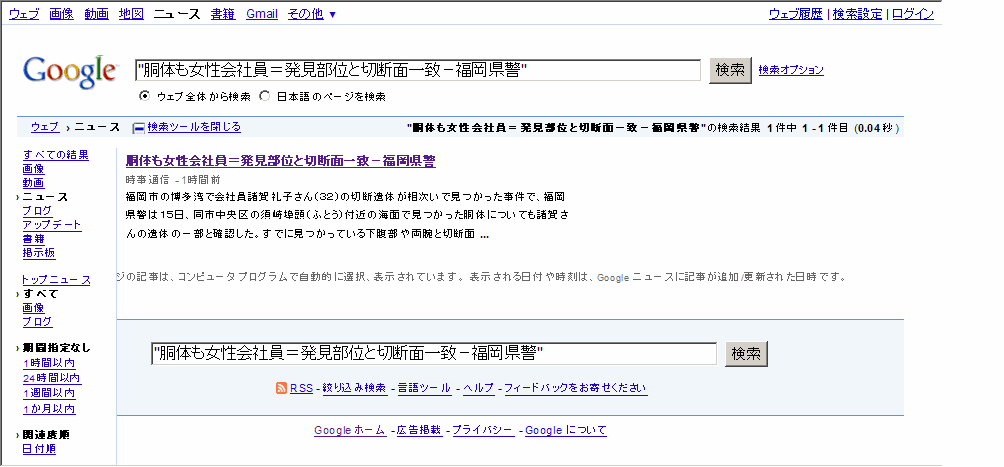Image resolution: width=1004 pixels, height=467 pixels.
Task: Filter results to 1週間以内
Action: (49, 393)
